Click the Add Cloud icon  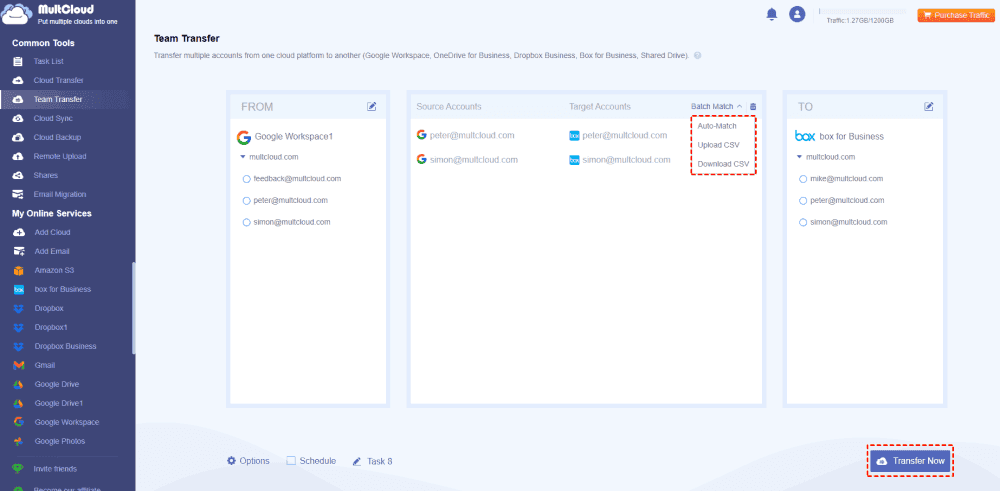(18, 233)
